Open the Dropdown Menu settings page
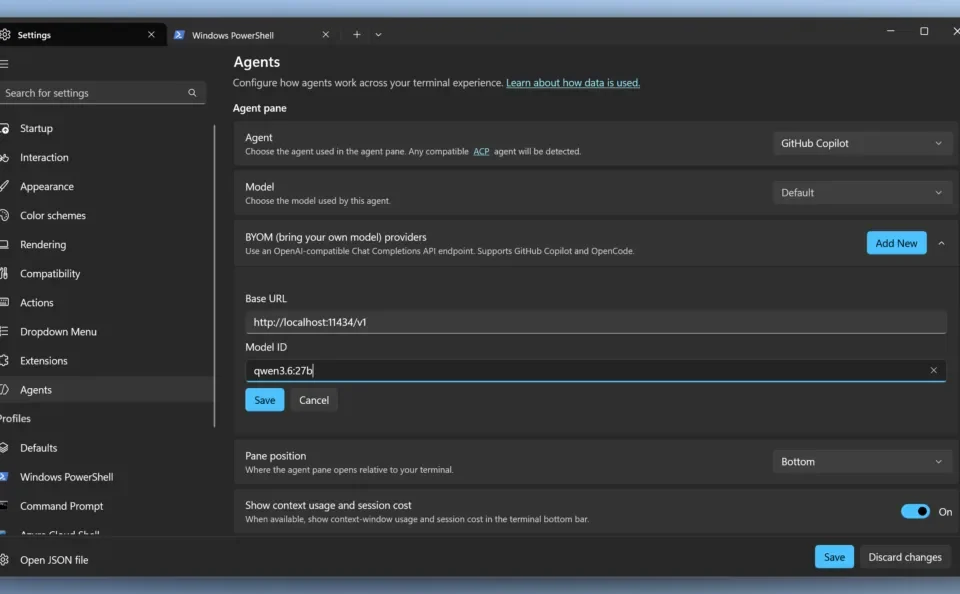This screenshot has width=960, height=594. pyautogui.click(x=107, y=331)
